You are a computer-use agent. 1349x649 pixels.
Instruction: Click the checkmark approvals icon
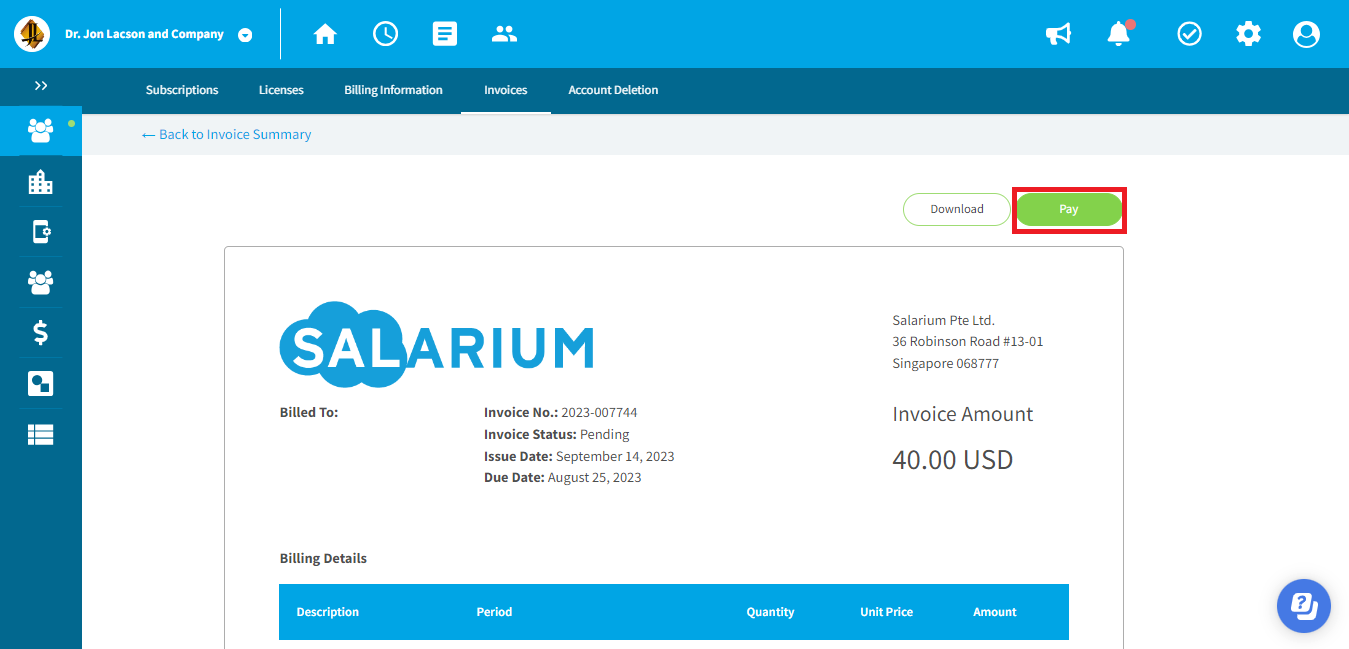(x=1189, y=34)
